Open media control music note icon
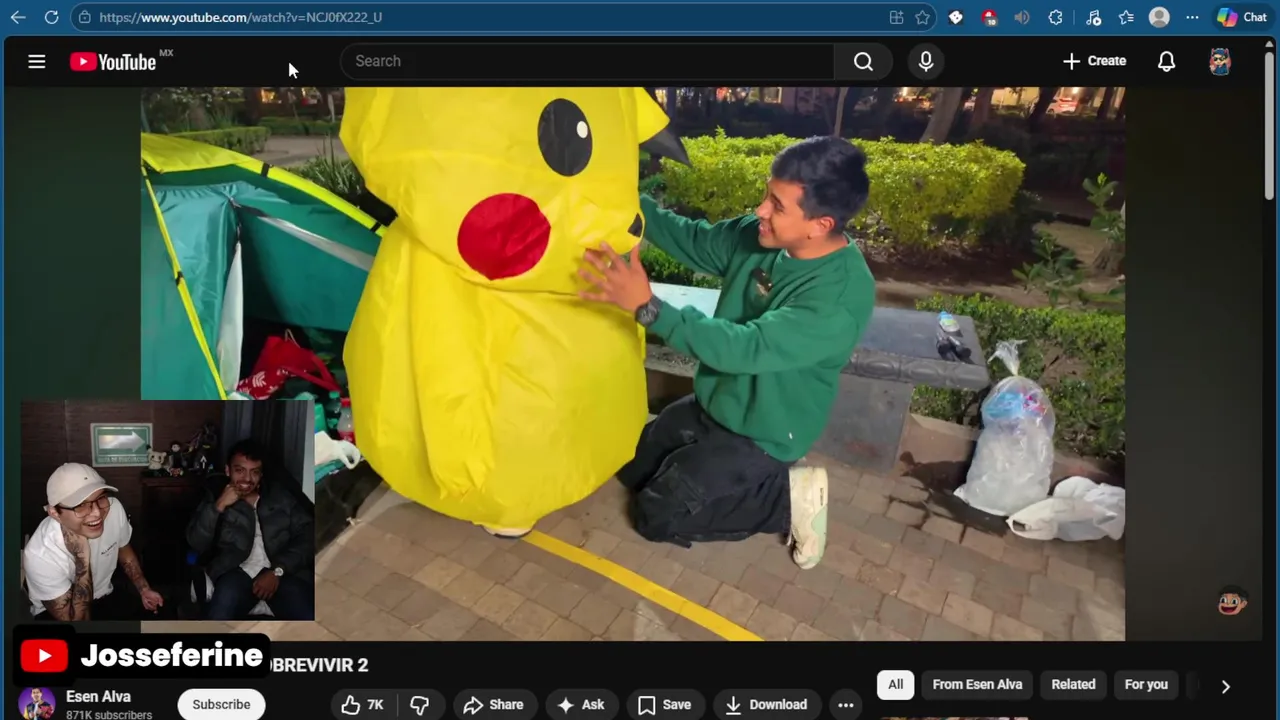Image resolution: width=1280 pixels, height=720 pixels. 1093,17
